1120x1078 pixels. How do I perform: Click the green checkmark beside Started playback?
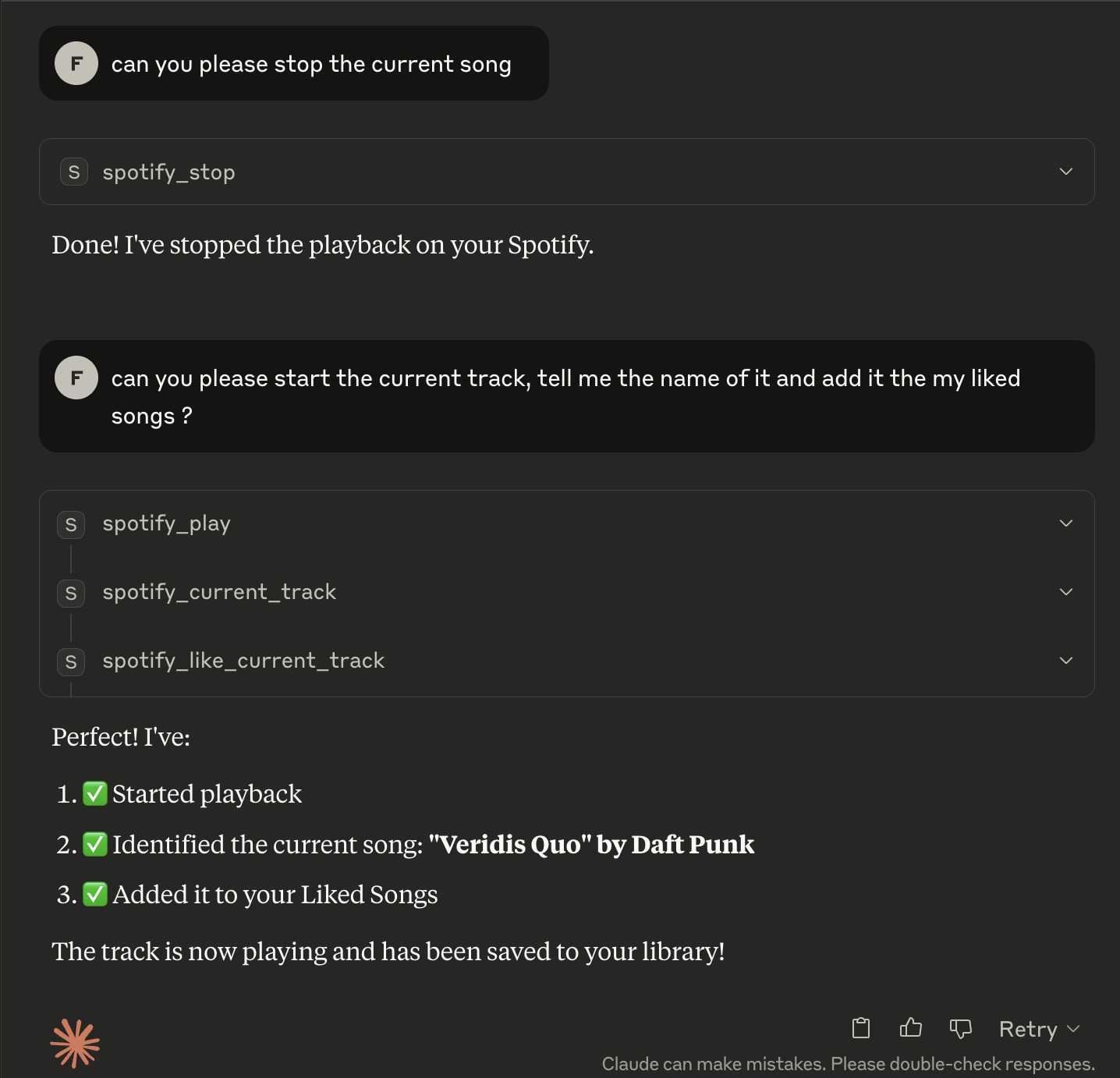tap(94, 793)
